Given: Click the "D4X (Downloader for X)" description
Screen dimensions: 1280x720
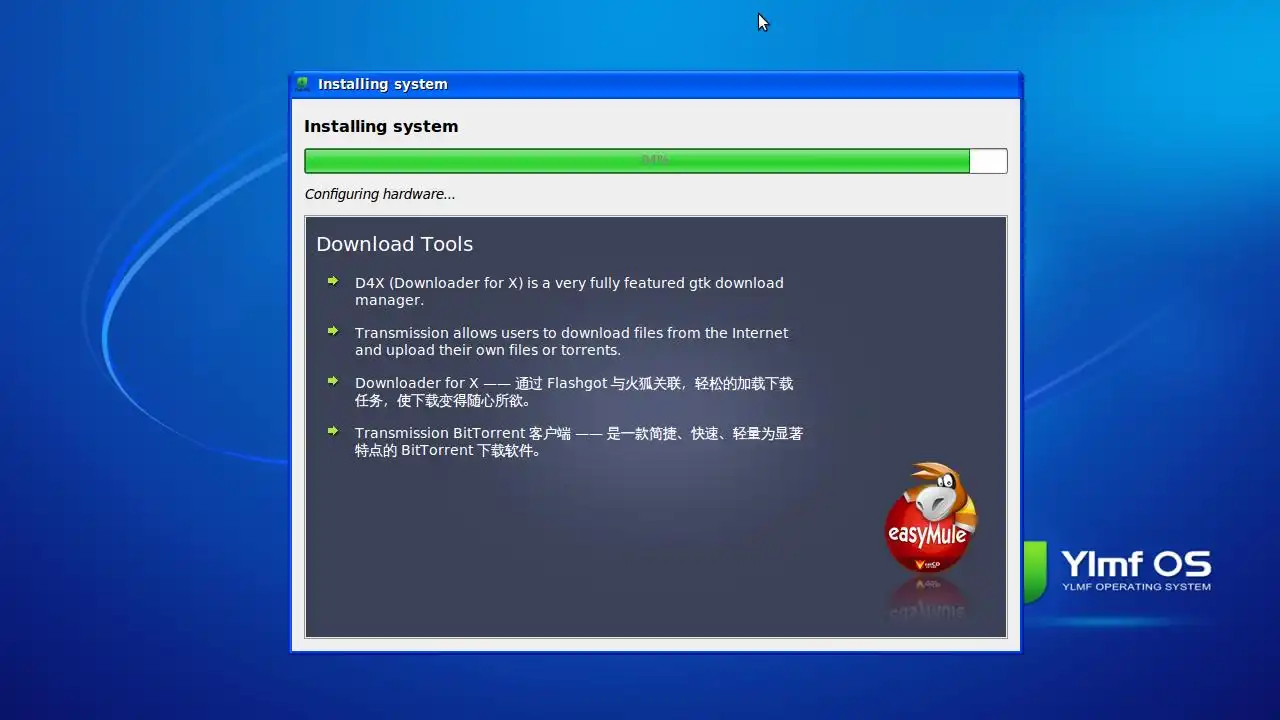Looking at the screenshot, I should 569,291.
